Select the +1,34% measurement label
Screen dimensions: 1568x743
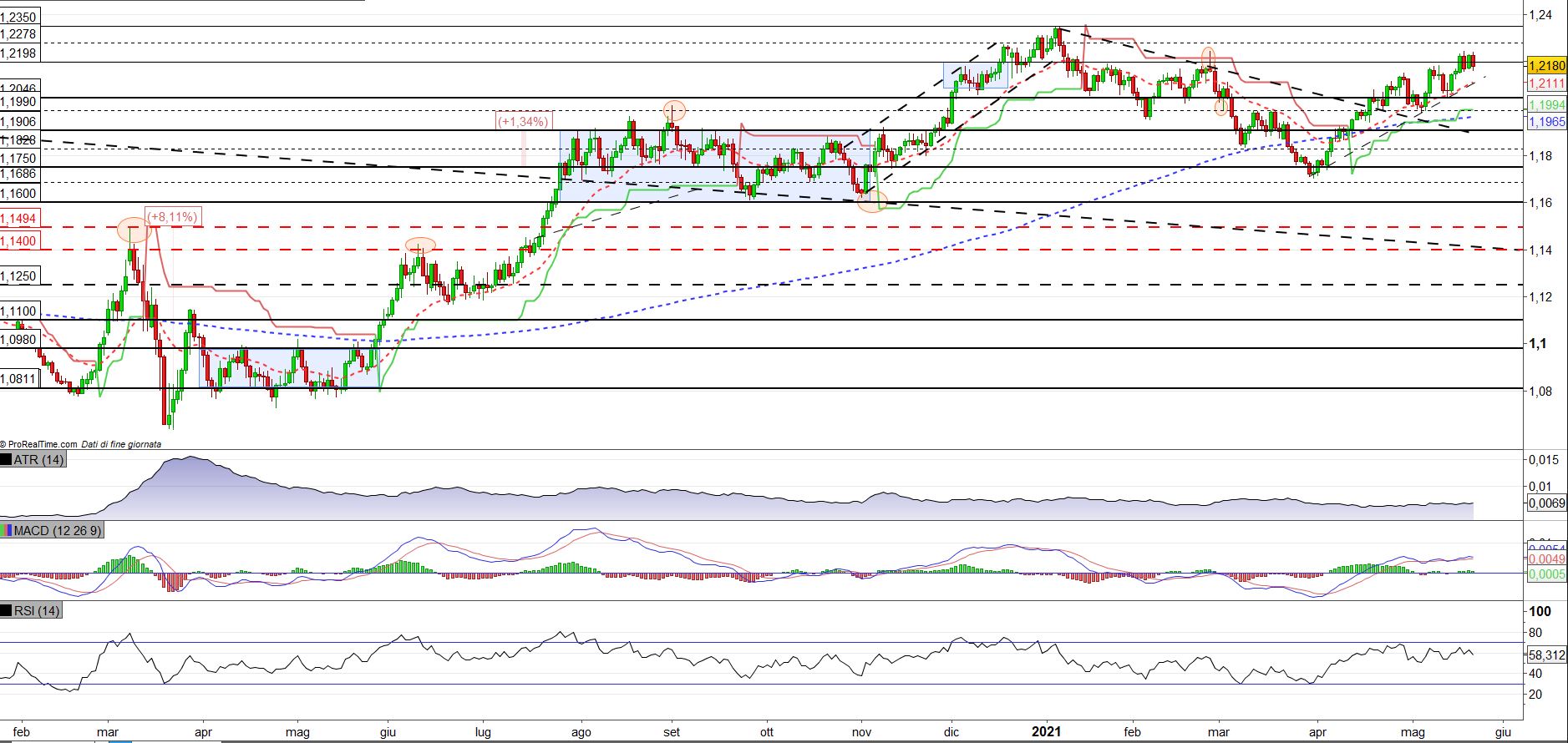click(523, 121)
